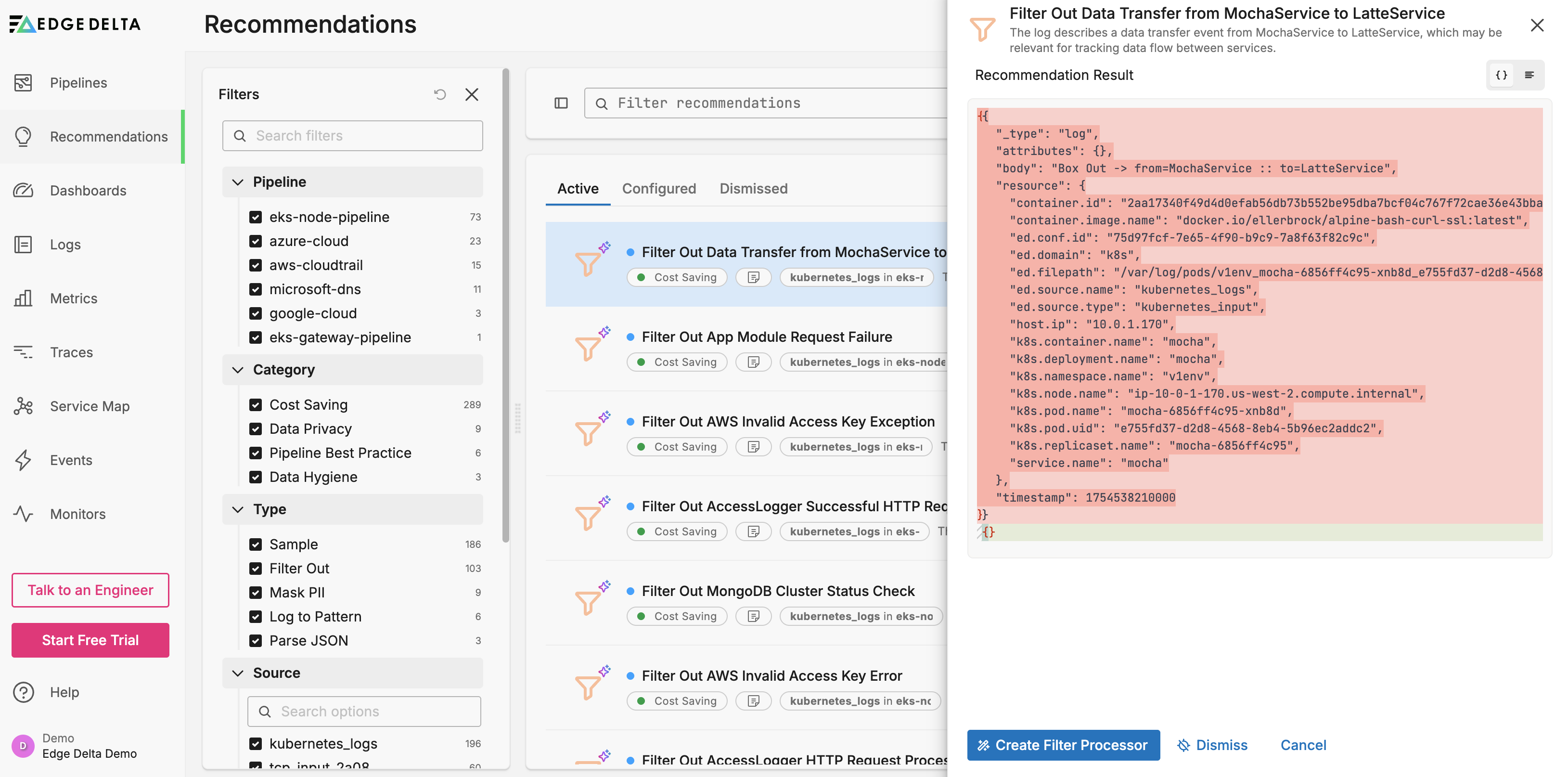Switch to the Dismissed tab

tap(753, 189)
